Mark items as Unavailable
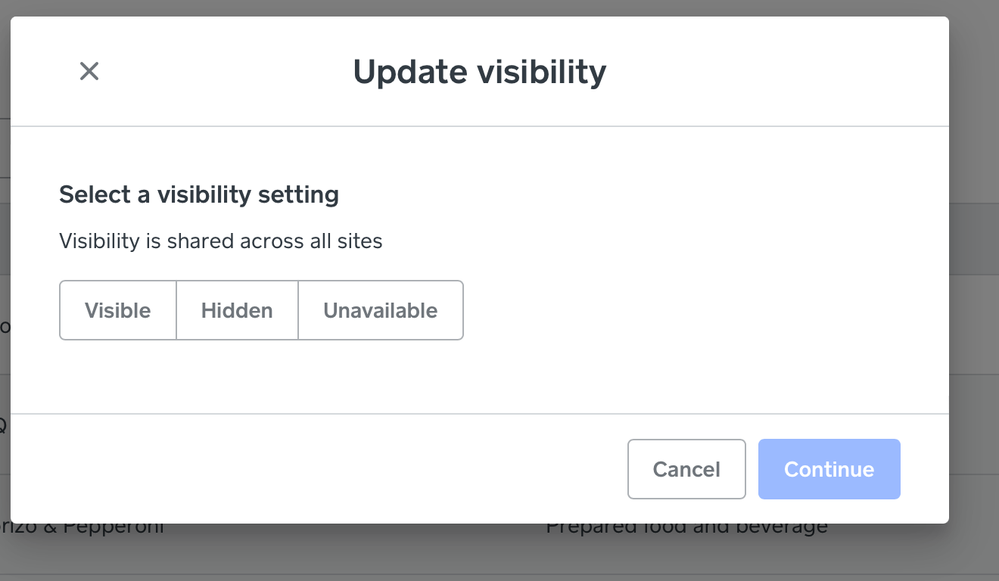This screenshot has height=581, width=999. (x=380, y=310)
